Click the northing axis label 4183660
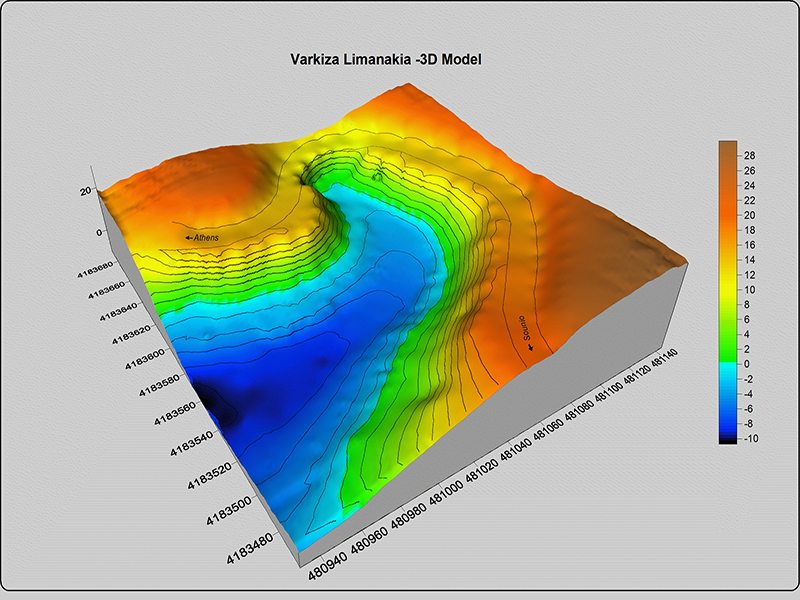 click(x=106, y=291)
